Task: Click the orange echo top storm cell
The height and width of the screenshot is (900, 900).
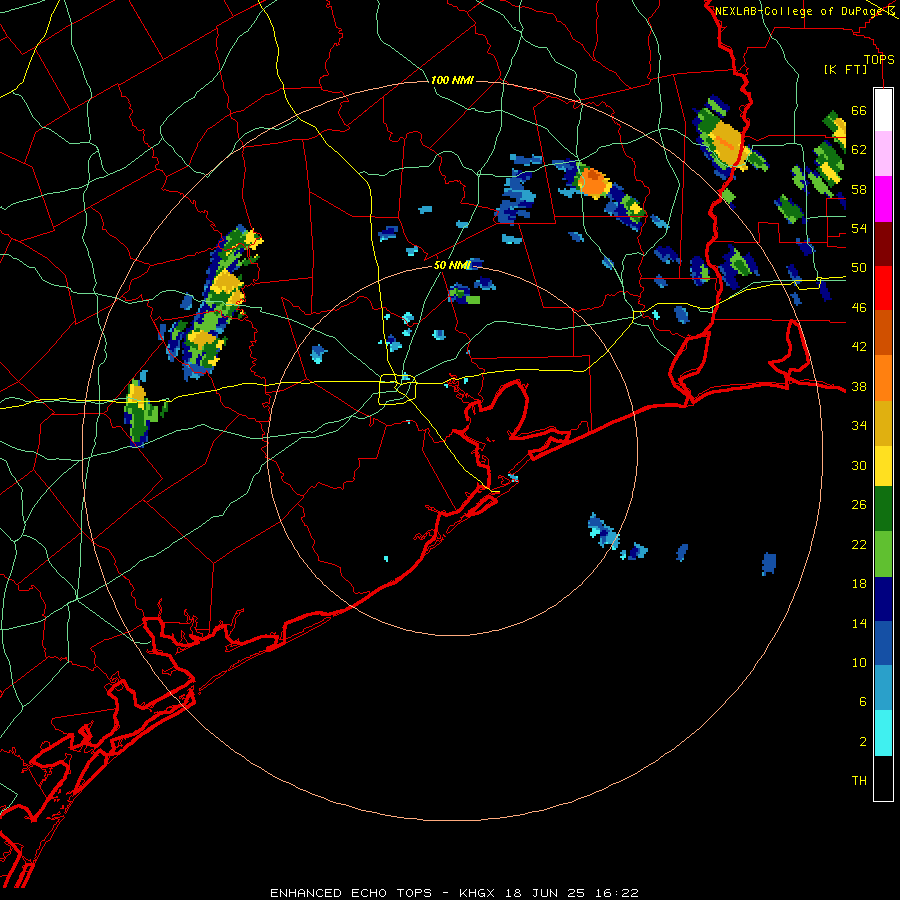Action: point(595,183)
